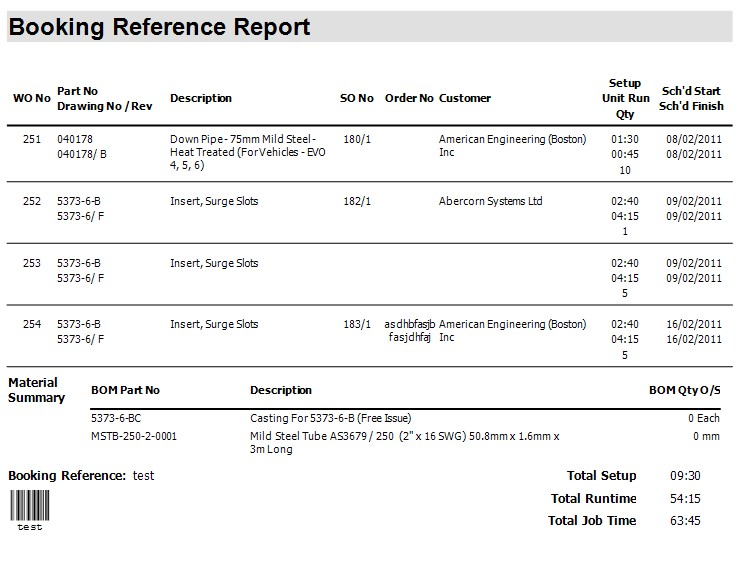Click the Order No column header
This screenshot has width=742, height=562.
click(409, 99)
